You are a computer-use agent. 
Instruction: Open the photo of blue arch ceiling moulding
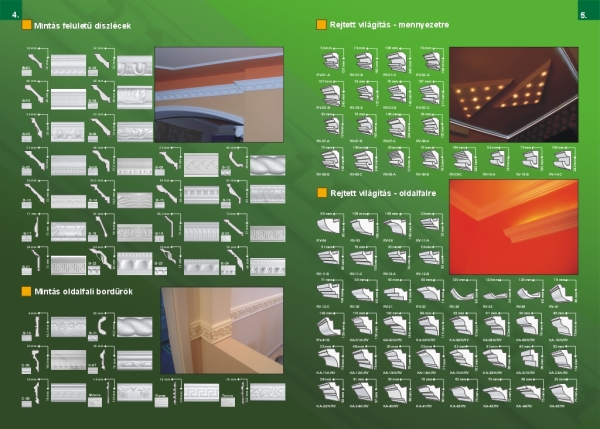click(219, 95)
